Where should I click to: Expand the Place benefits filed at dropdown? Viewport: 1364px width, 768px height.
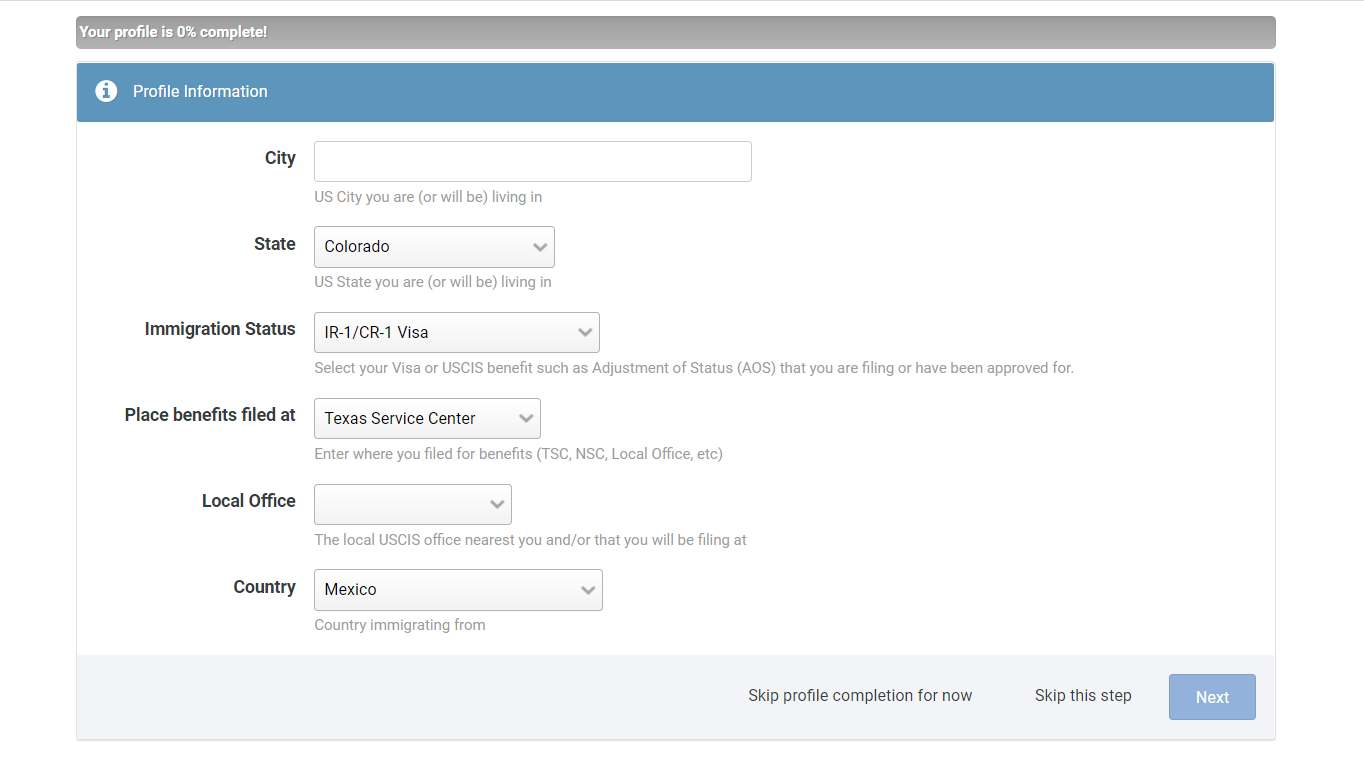(427, 418)
